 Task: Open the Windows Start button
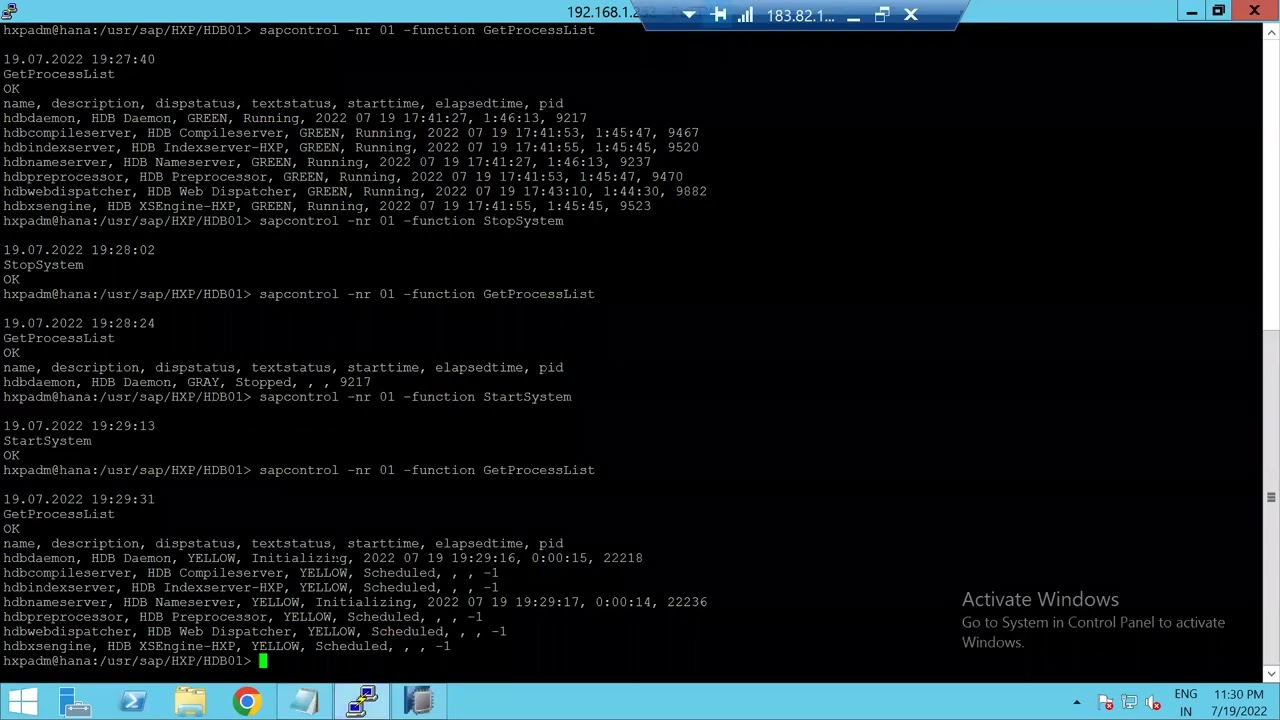(22, 701)
